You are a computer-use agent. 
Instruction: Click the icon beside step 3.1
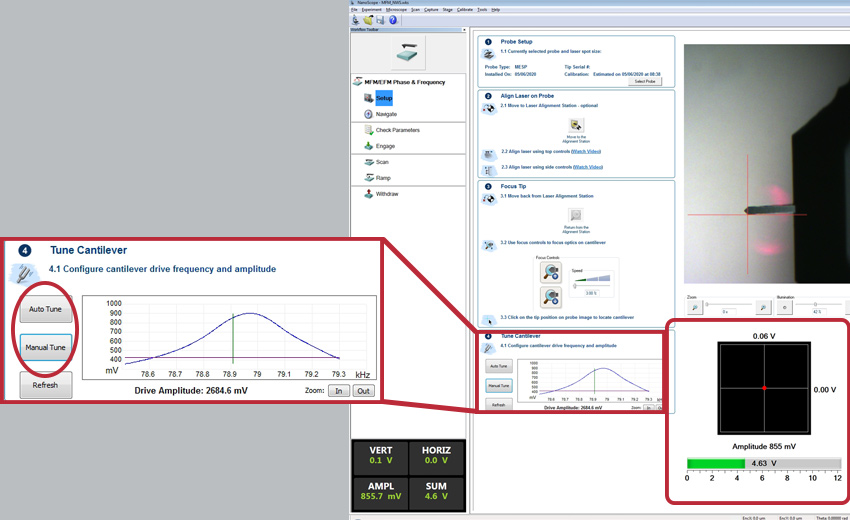pyautogui.click(x=489, y=199)
